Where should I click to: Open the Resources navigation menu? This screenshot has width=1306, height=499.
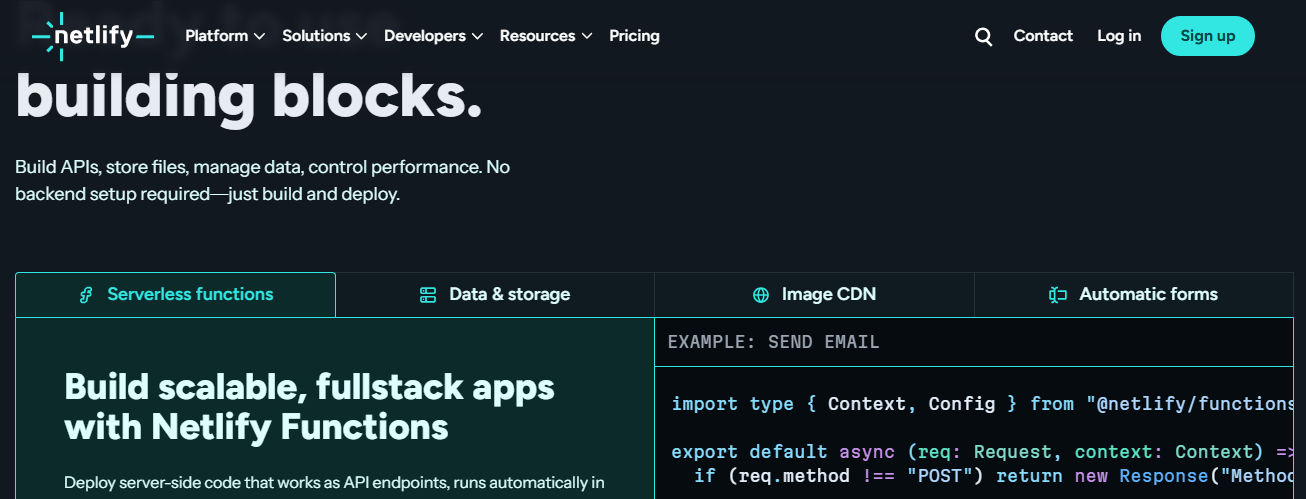546,36
